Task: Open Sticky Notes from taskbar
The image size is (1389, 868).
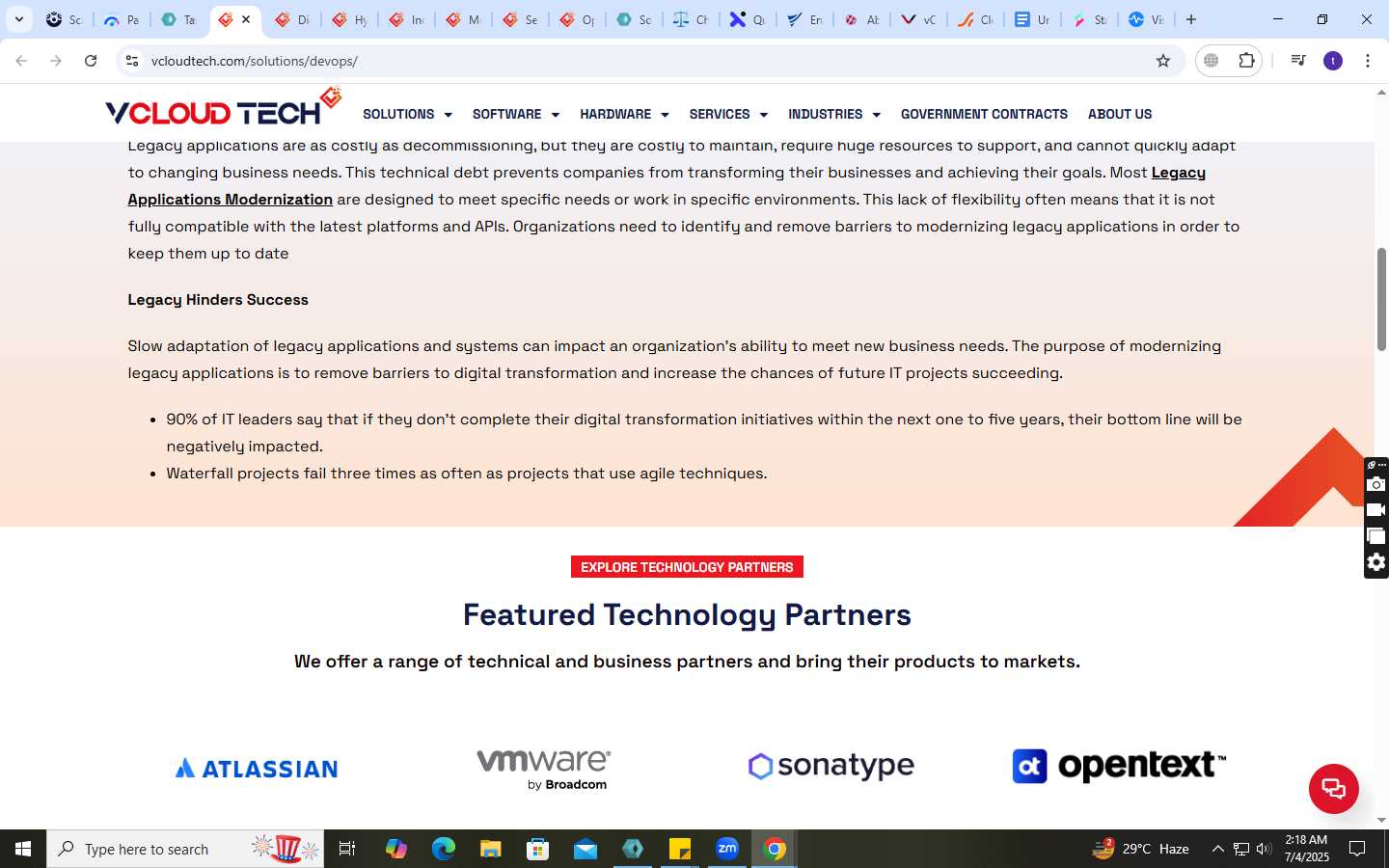Action: 680,849
